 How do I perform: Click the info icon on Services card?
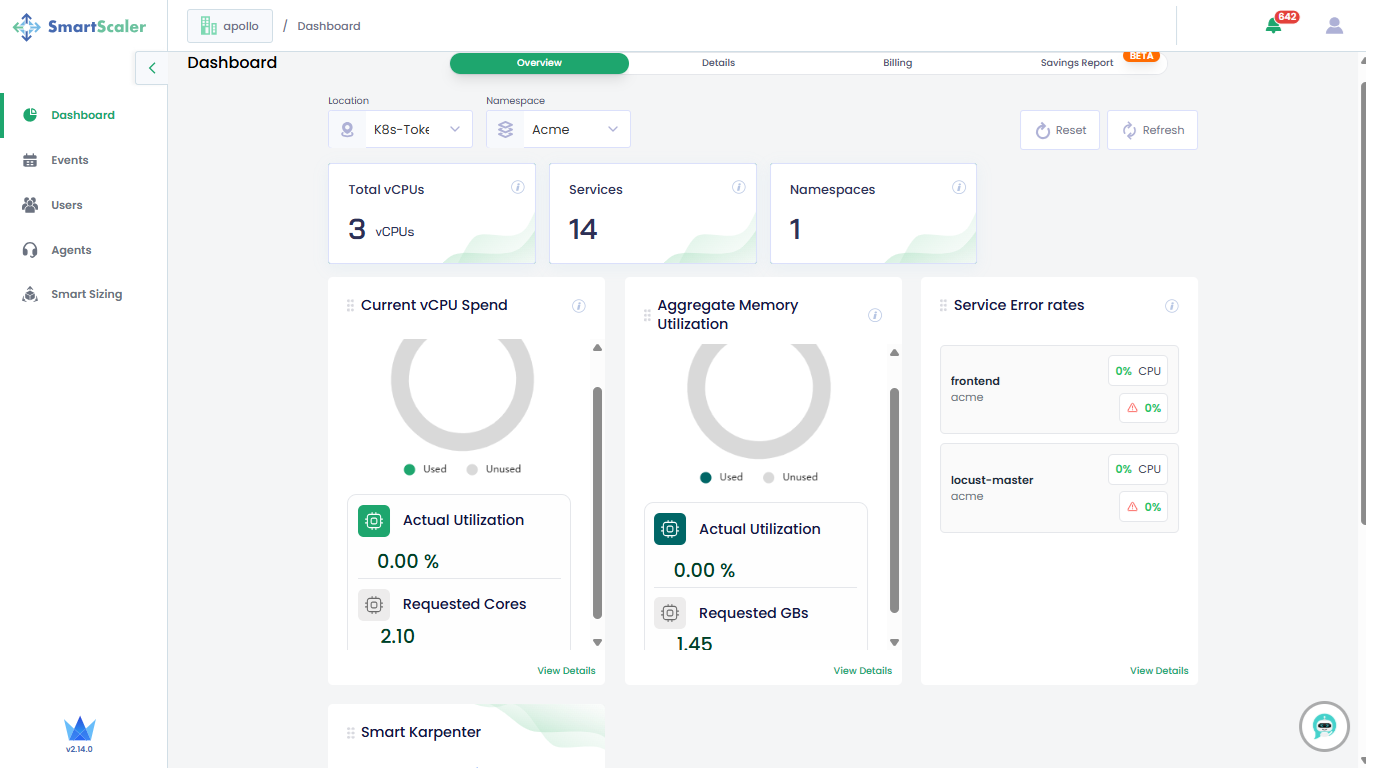[739, 187]
